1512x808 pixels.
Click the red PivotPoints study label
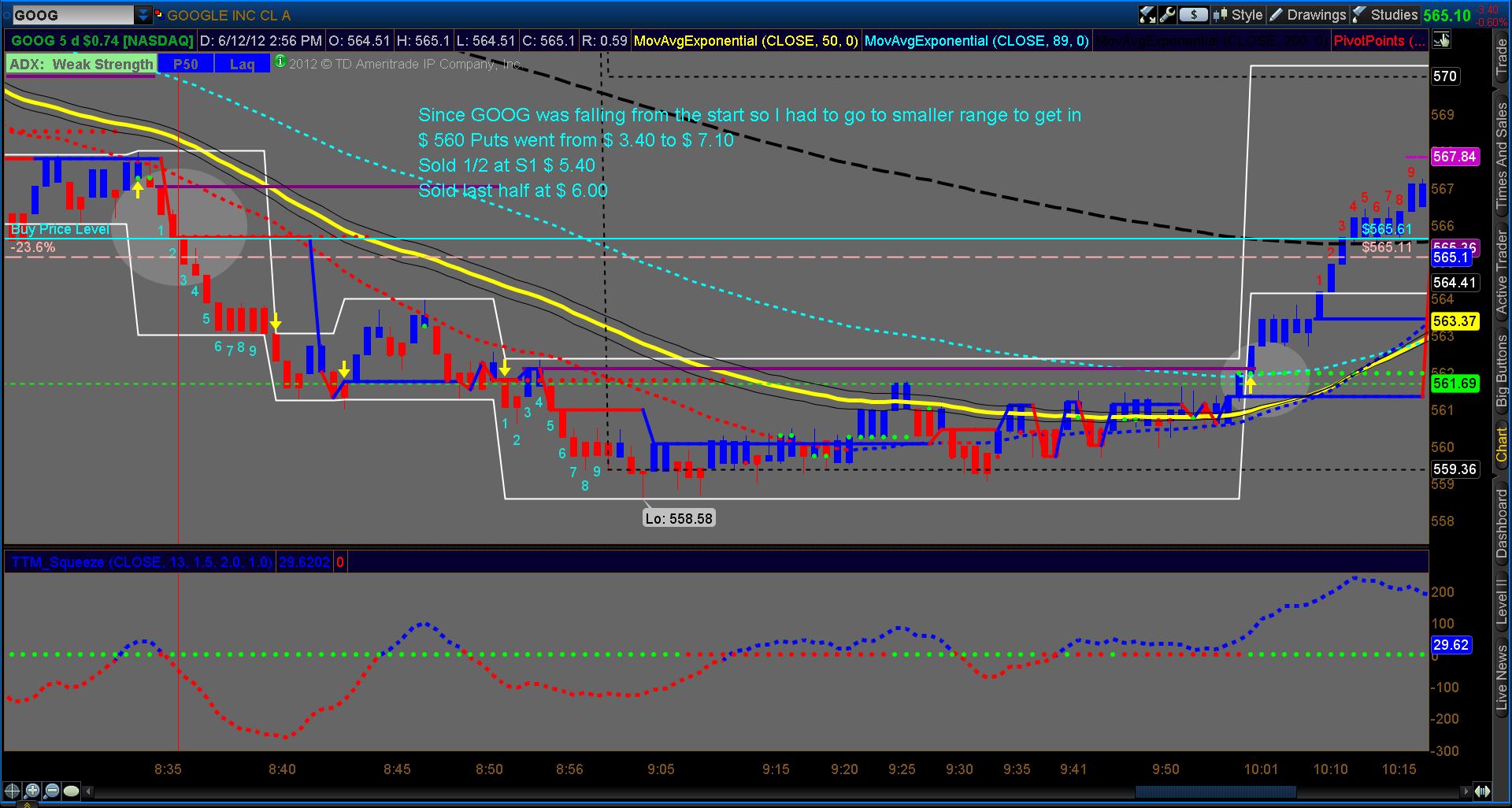[x=1378, y=40]
